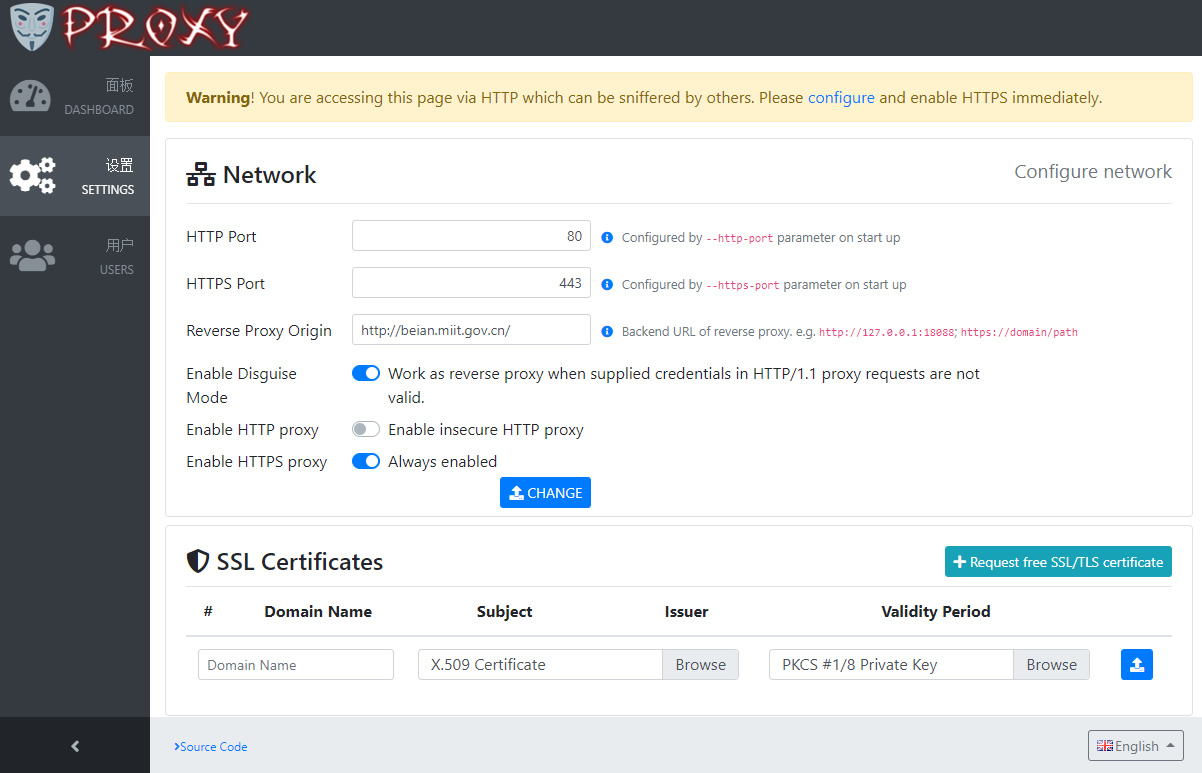Image resolution: width=1202 pixels, height=773 pixels.
Task: Browse for an X.509 Certificate file
Action: click(x=700, y=665)
